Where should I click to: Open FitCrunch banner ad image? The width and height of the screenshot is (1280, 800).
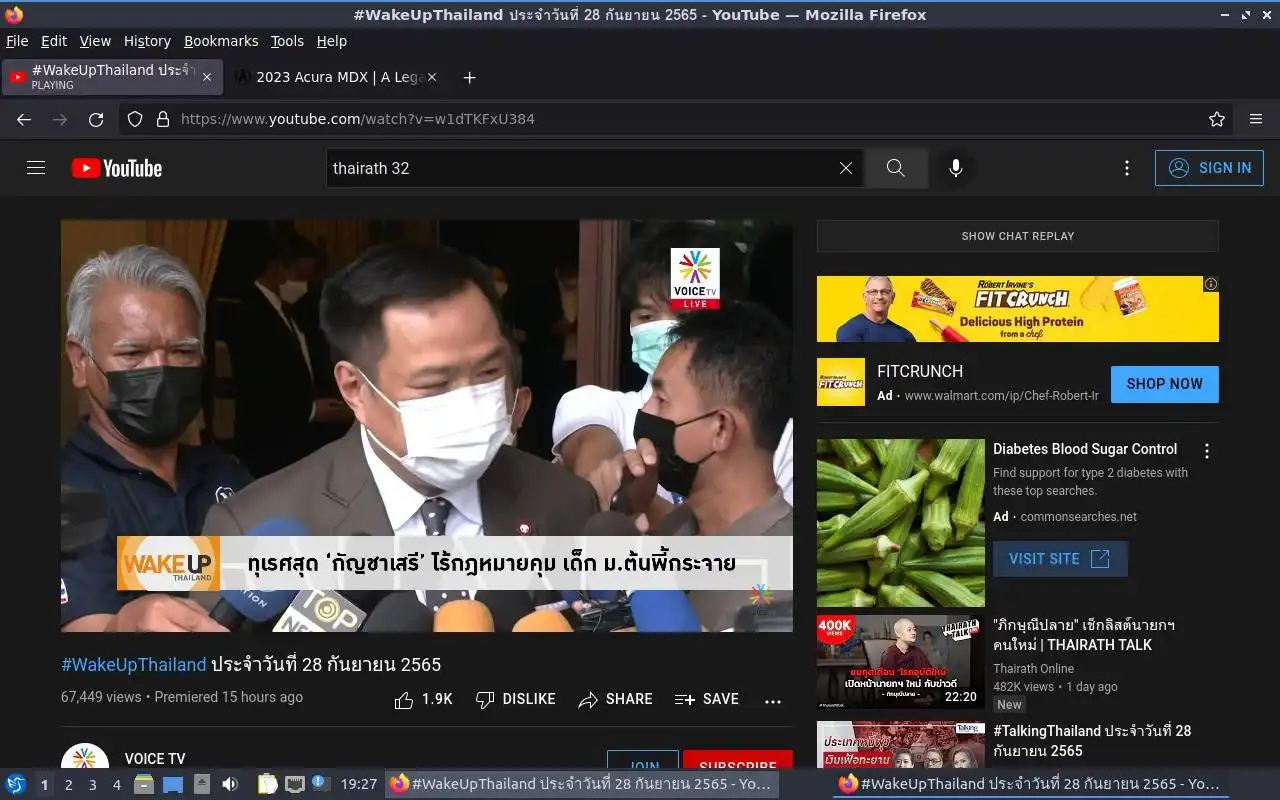pyautogui.click(x=1018, y=309)
